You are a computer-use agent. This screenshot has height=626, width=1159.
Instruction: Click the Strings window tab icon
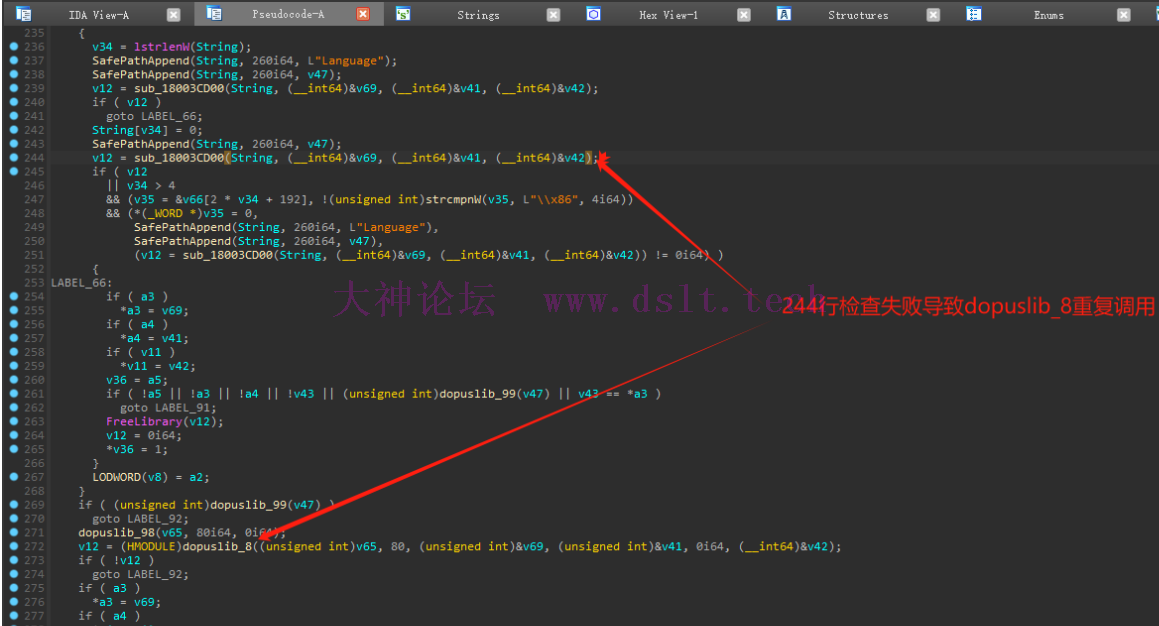[x=403, y=14]
